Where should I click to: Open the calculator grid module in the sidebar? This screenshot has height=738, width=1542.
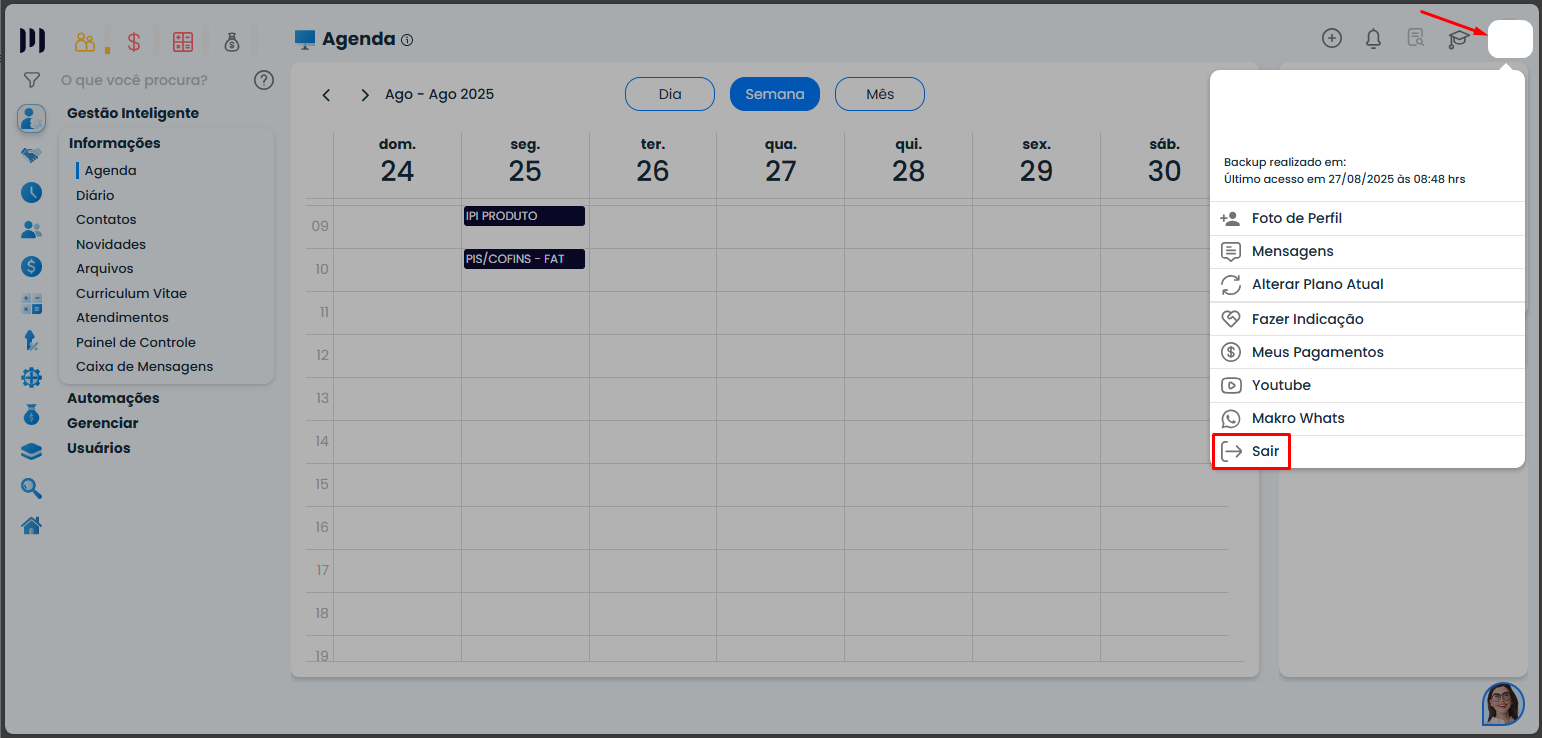click(31, 303)
